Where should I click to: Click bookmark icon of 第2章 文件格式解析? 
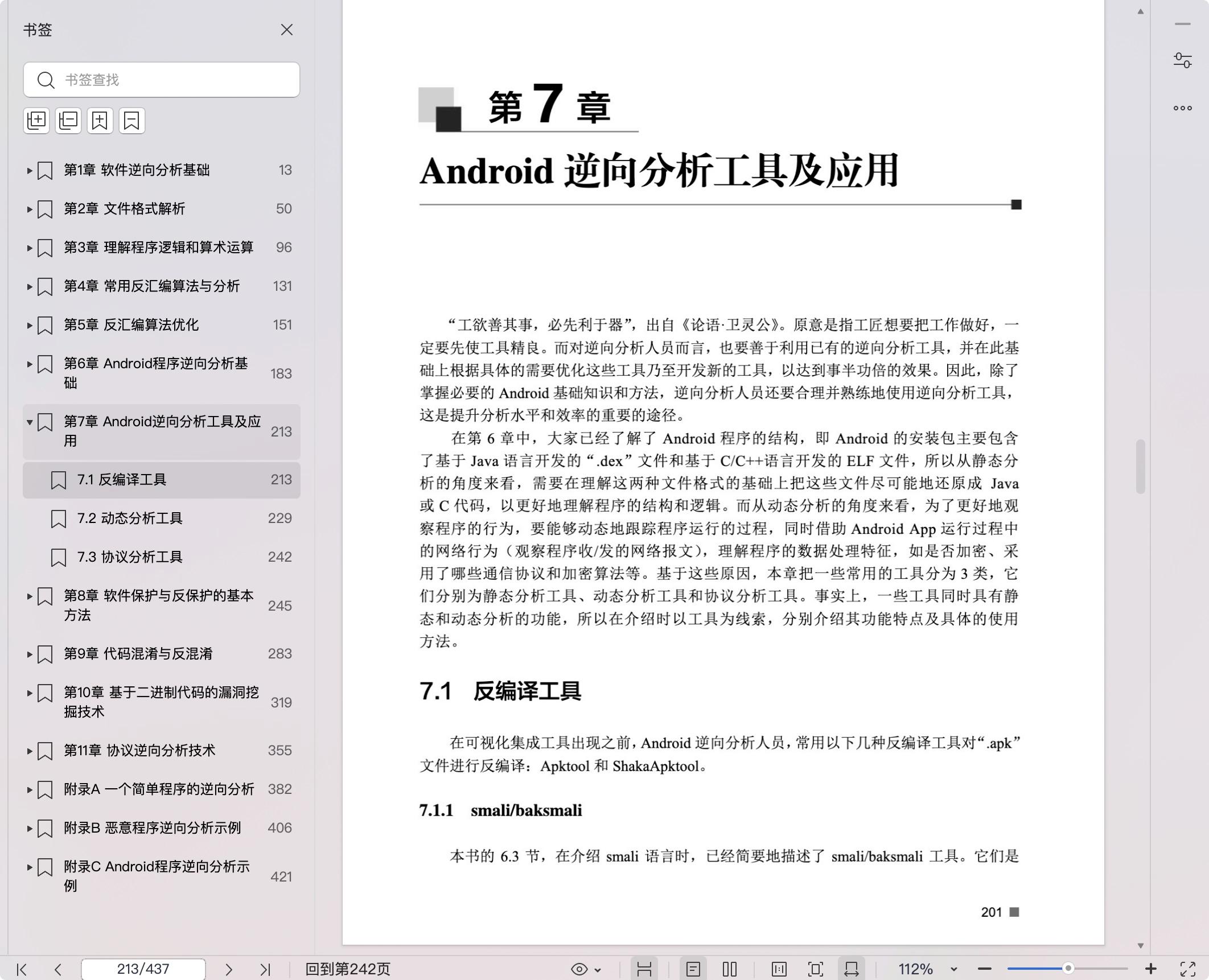45,209
